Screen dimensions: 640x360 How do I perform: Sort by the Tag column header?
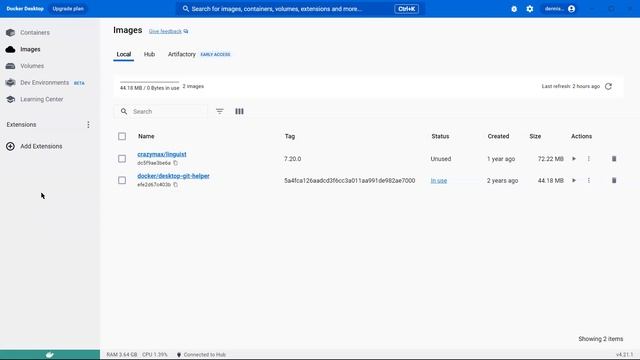pos(290,136)
